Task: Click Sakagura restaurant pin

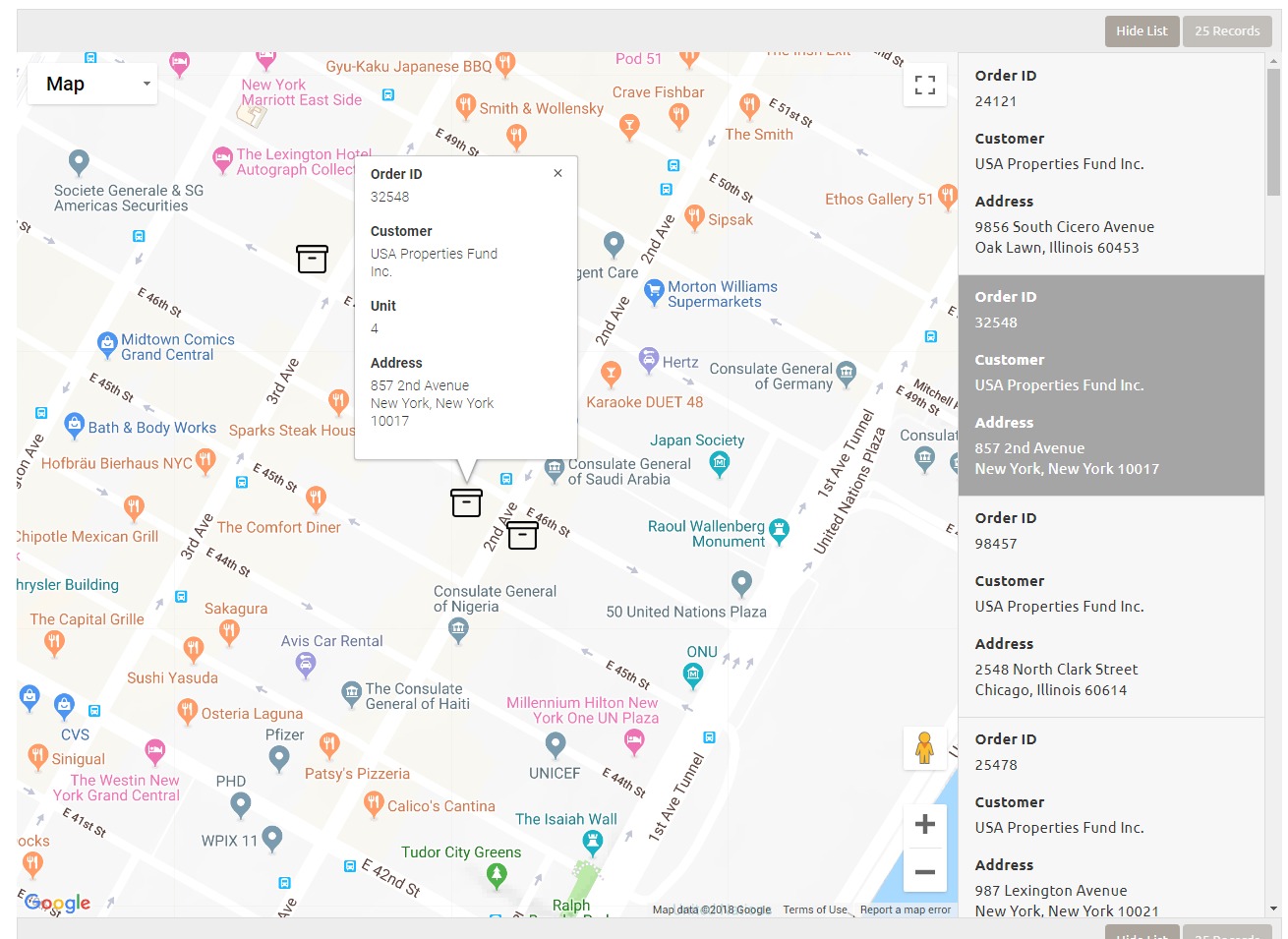Action: [x=229, y=632]
